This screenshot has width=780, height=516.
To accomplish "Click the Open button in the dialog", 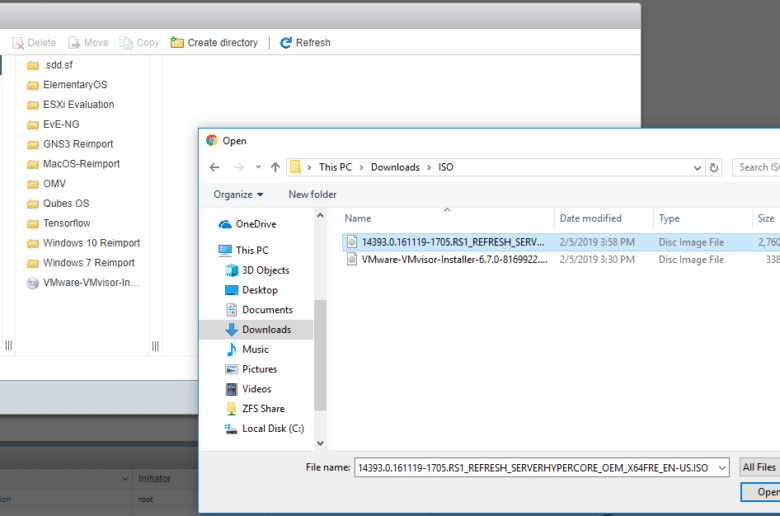I will tap(761, 492).
